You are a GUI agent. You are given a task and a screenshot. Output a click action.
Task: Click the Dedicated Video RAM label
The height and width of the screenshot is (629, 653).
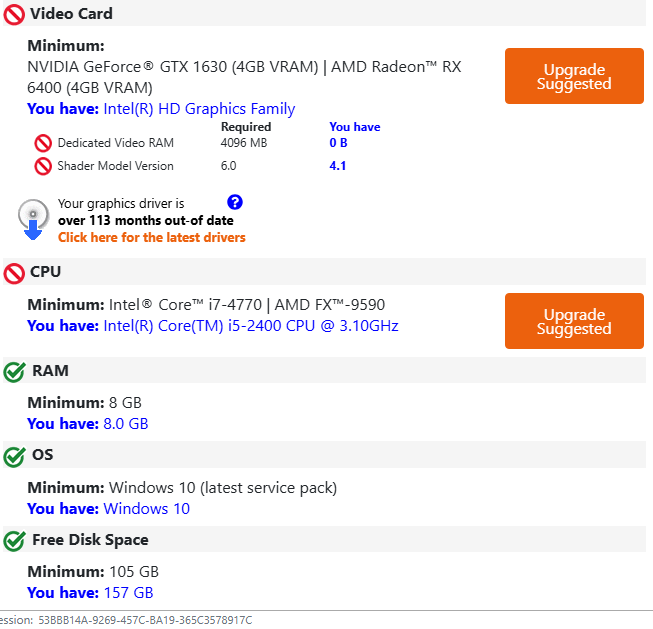pyautogui.click(x=115, y=143)
